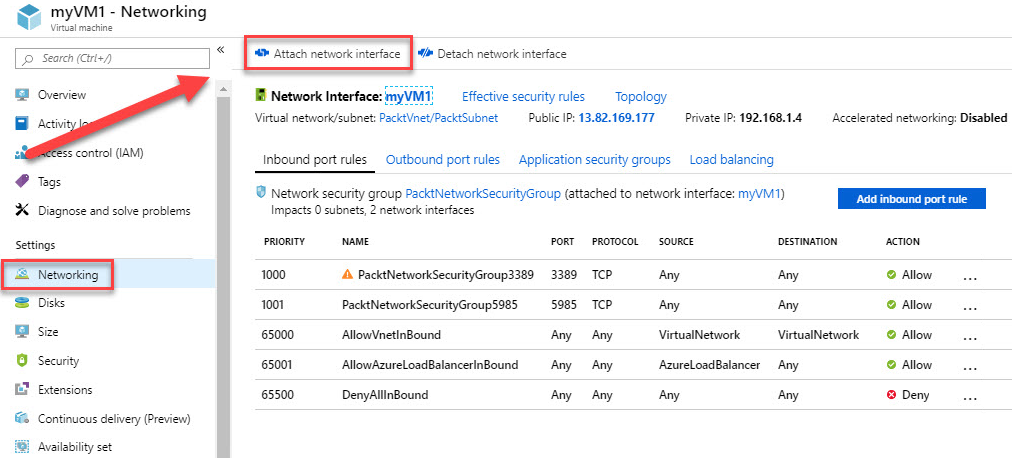Click the sidebar scrollbar up arrow

223,88
